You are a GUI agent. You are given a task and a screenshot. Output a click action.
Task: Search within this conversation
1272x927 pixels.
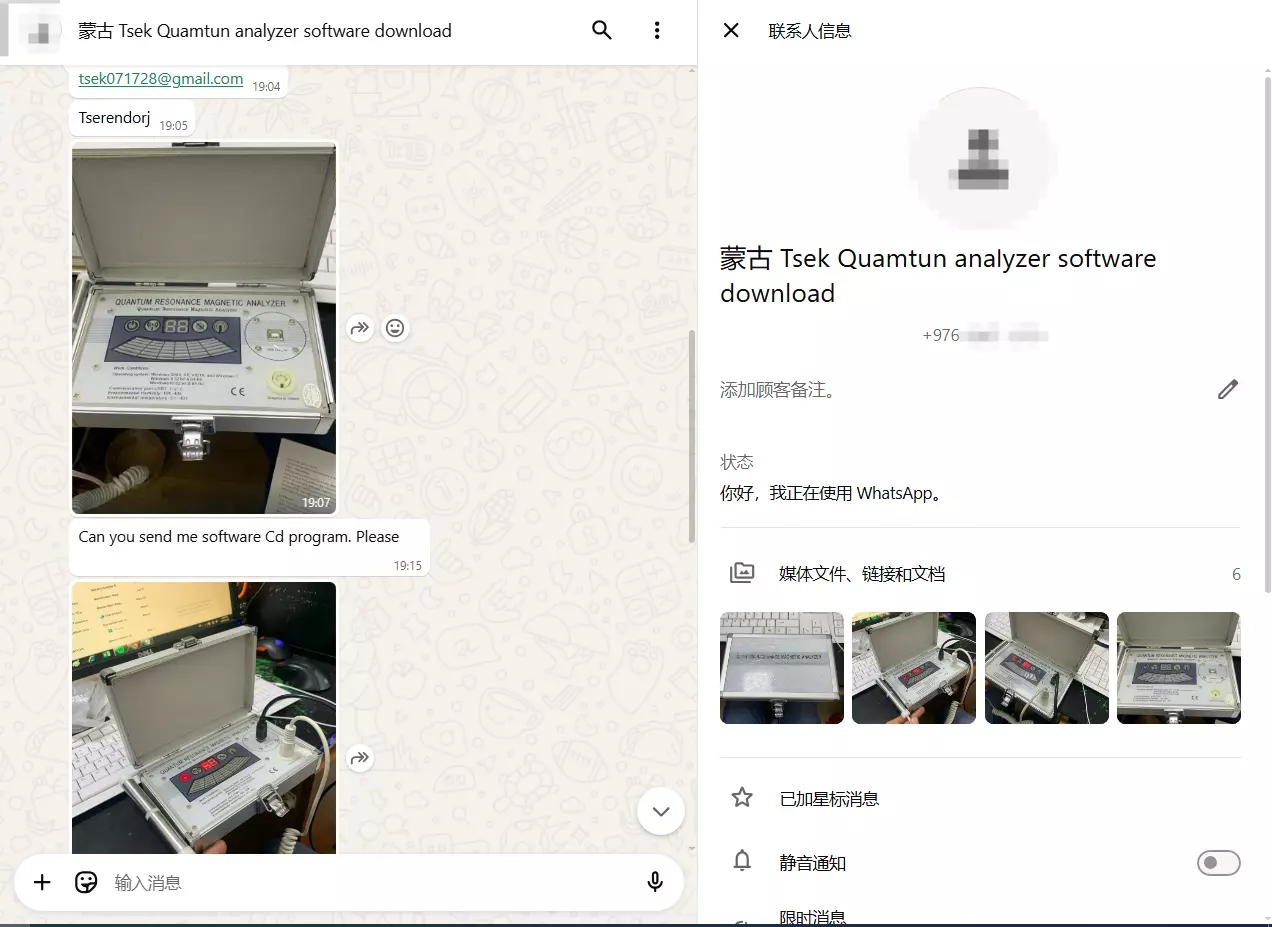tap(601, 30)
